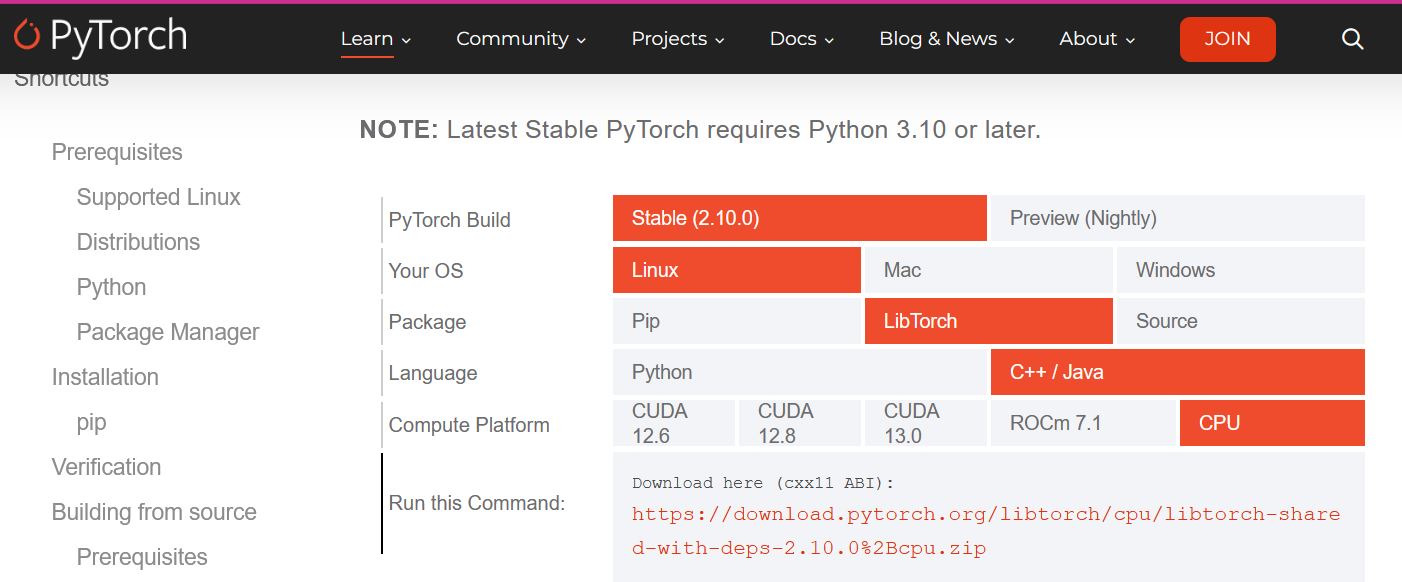Click the orange JOIN button
Viewport: 1402px width, 582px height.
coord(1227,39)
